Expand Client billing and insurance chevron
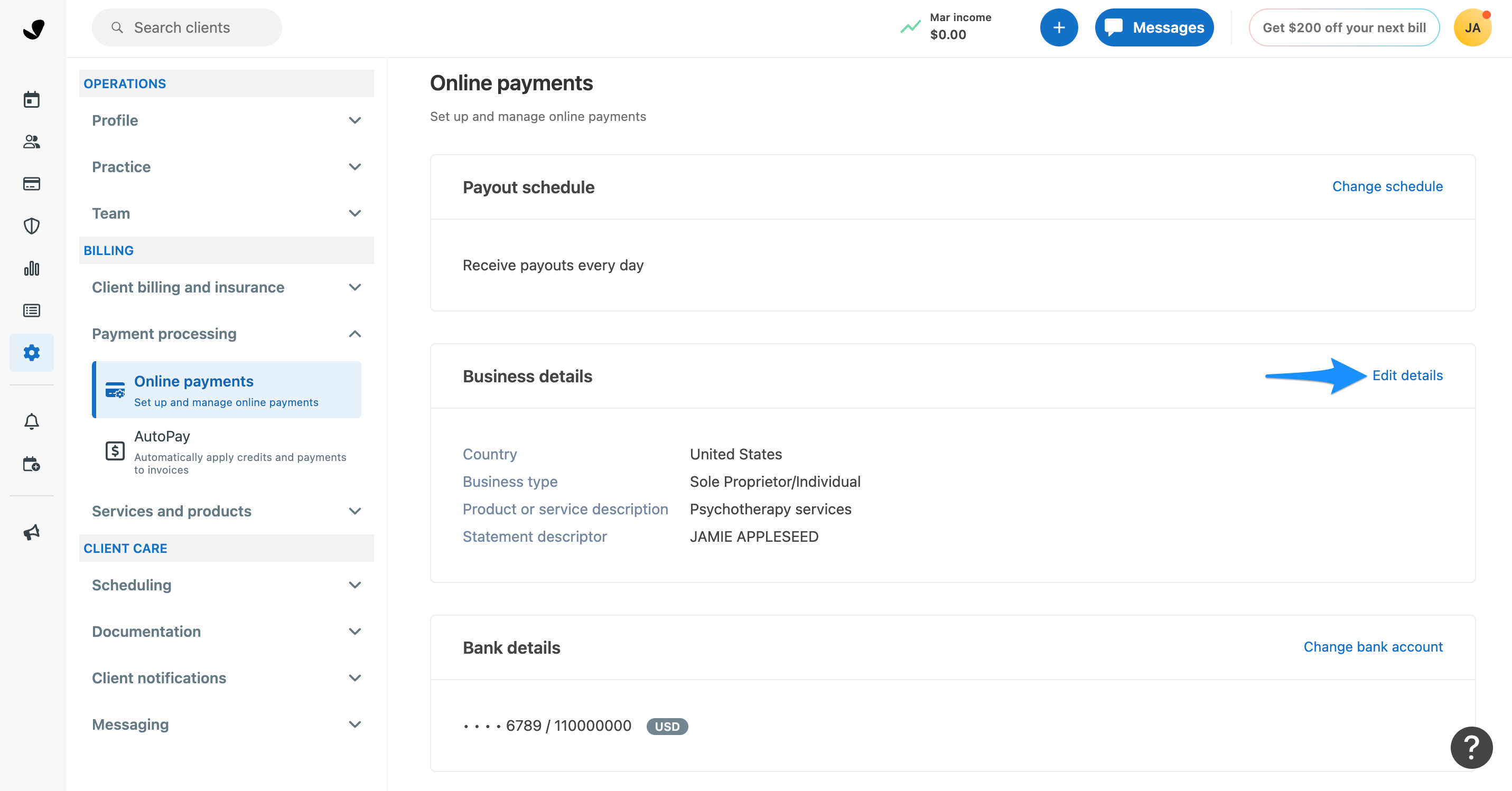 [x=354, y=287]
